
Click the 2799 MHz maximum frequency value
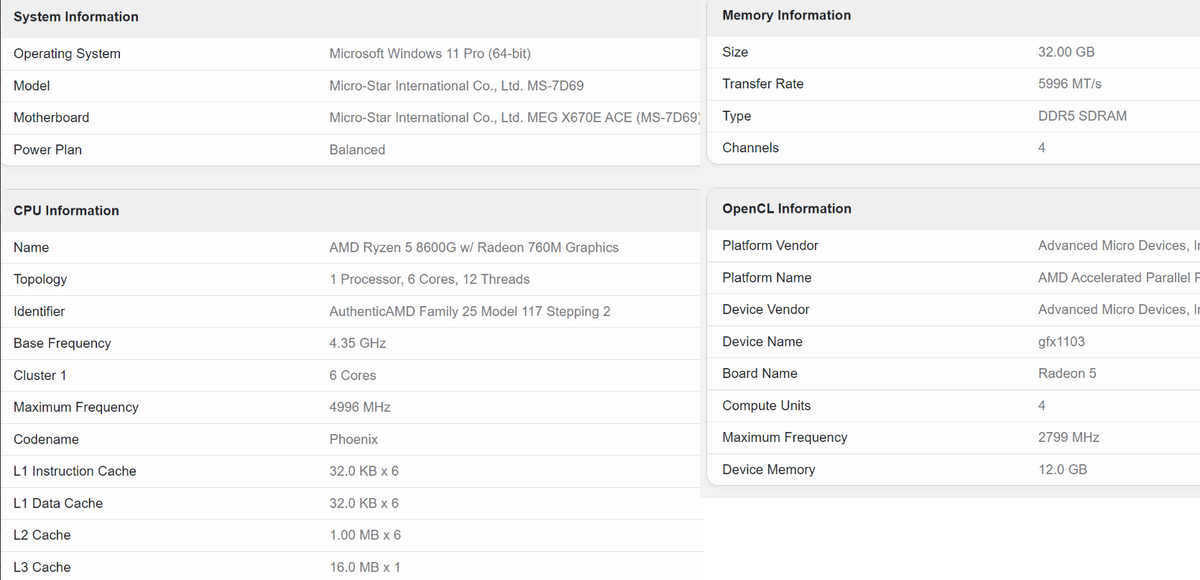tap(1068, 438)
